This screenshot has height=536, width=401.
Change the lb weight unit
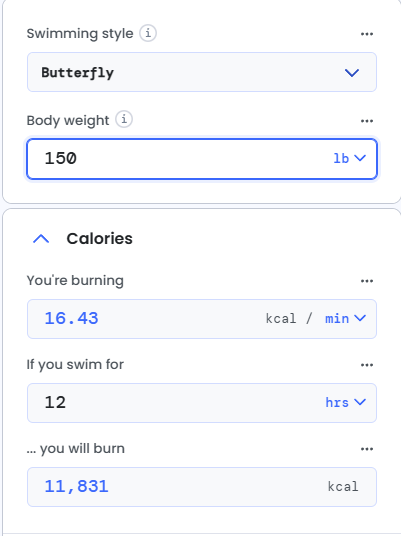point(349,158)
